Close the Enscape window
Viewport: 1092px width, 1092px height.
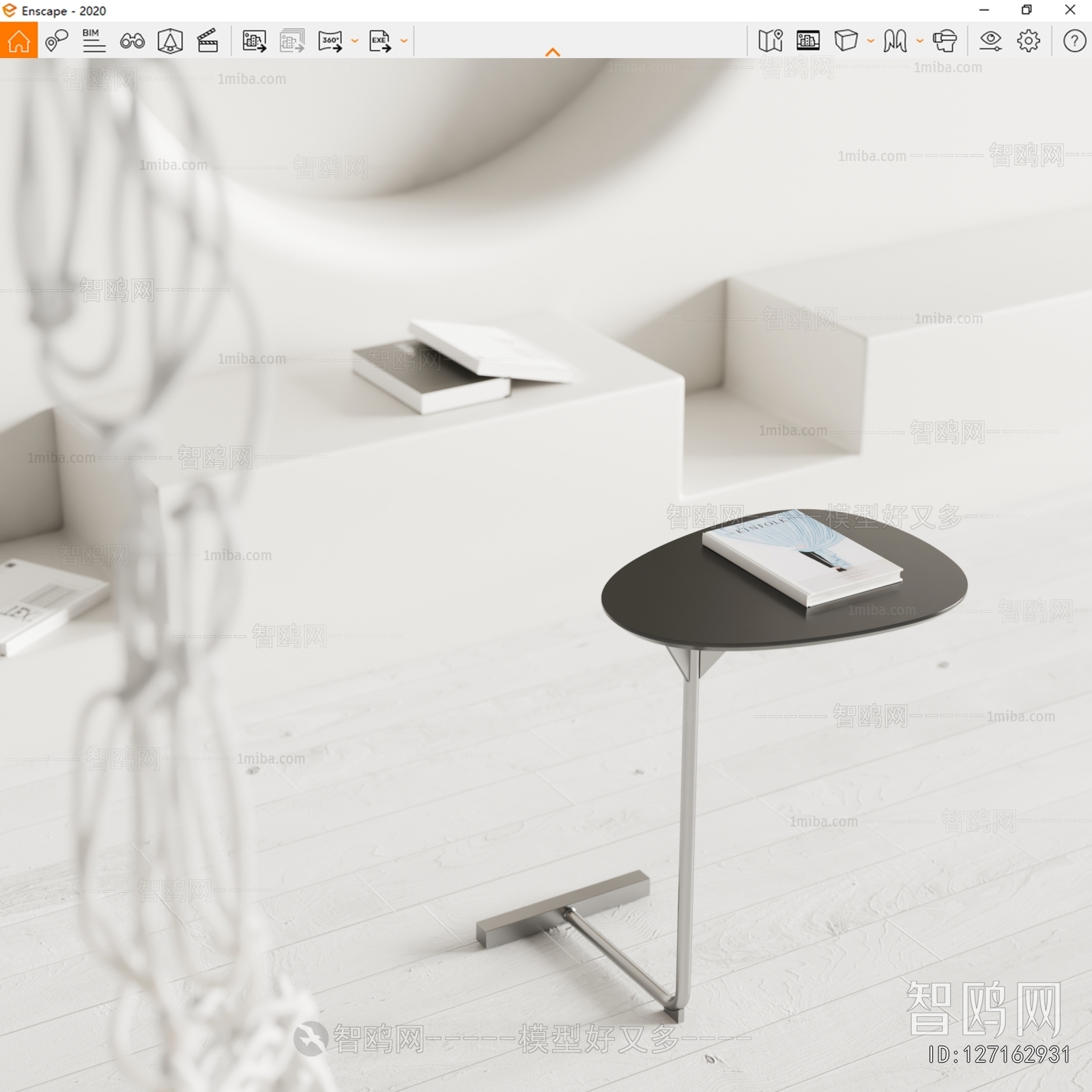[x=1070, y=10]
